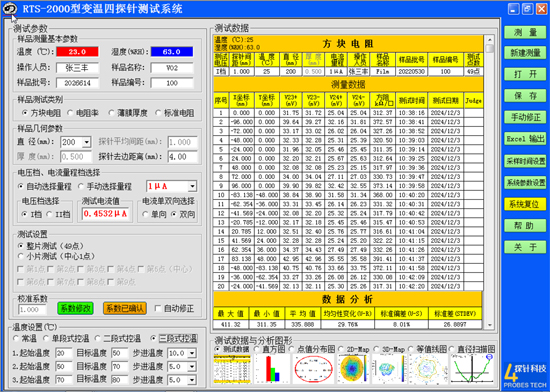The width and height of the screenshot is (550, 392).
Task: Click the 新建测量 button
Action: [525, 53]
